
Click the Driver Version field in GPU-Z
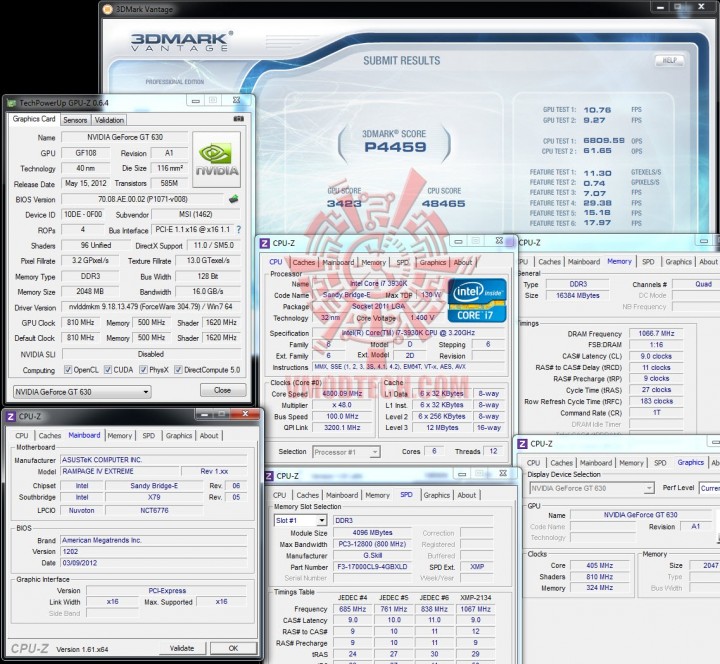pos(151,307)
